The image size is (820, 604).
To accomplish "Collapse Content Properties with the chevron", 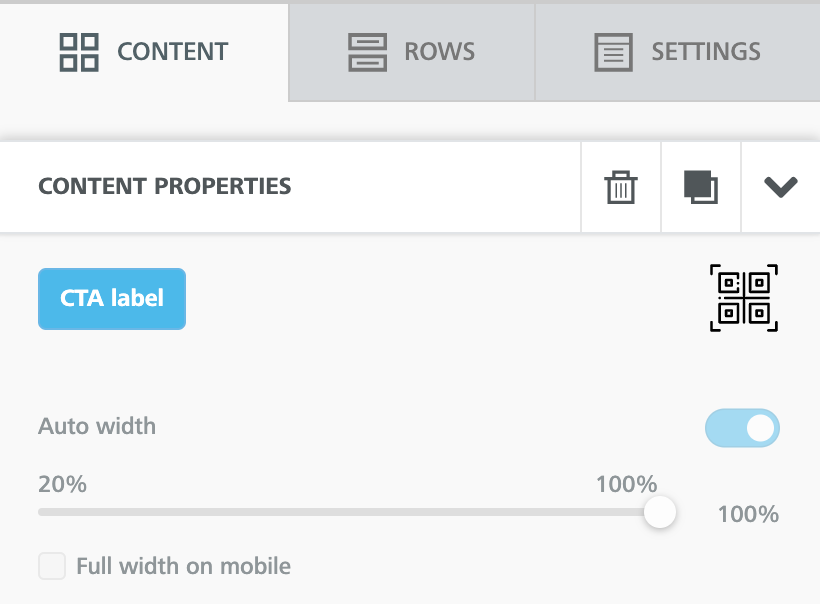I will [x=780, y=187].
